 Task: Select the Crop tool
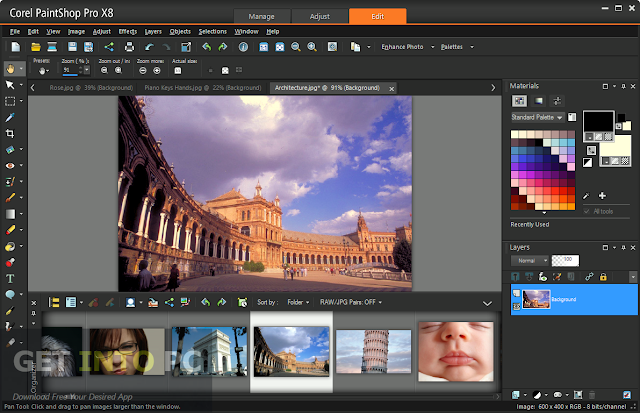10,132
